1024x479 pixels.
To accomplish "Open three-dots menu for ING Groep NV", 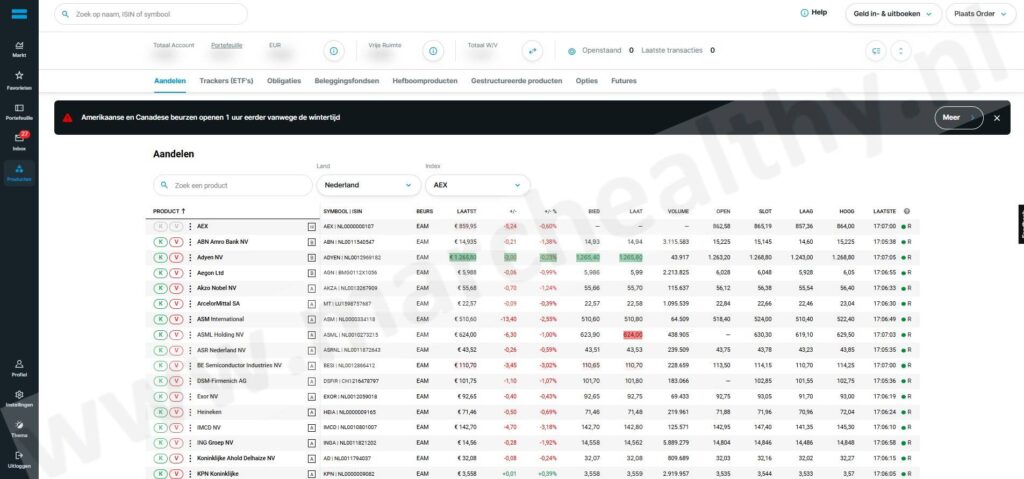I will tap(191, 443).
